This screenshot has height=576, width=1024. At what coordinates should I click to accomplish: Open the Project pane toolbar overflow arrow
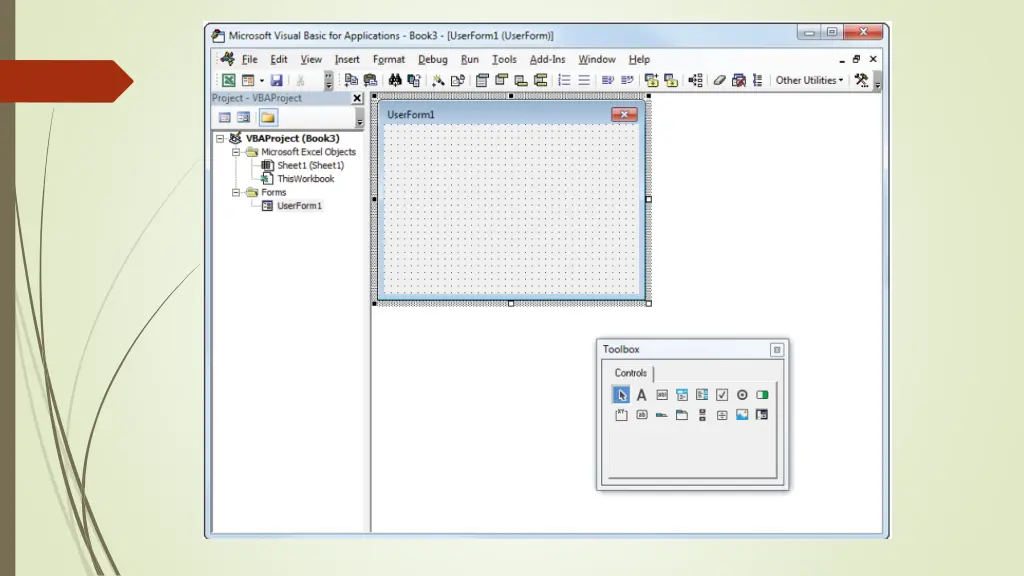(x=359, y=118)
